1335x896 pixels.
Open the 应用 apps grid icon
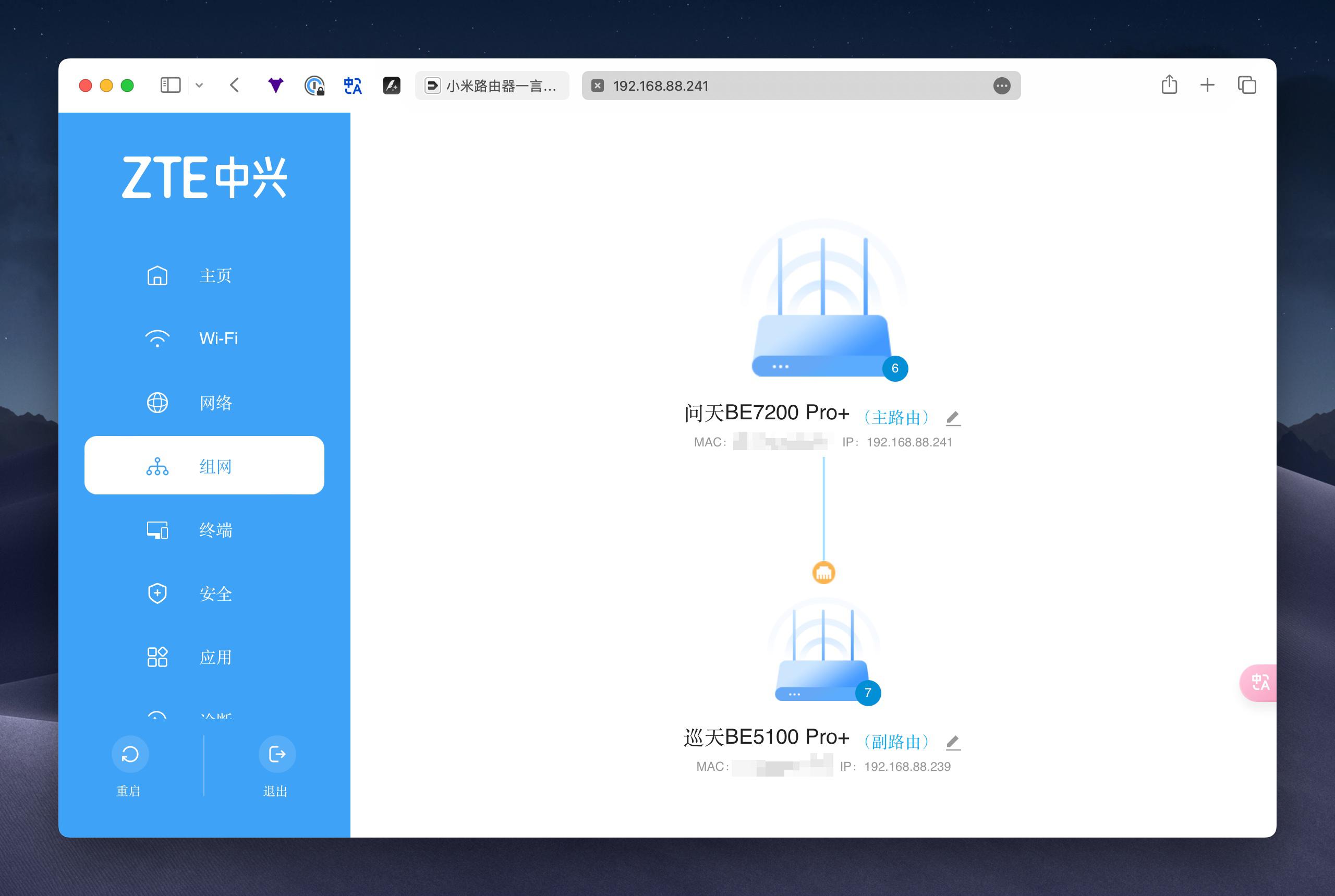157,657
